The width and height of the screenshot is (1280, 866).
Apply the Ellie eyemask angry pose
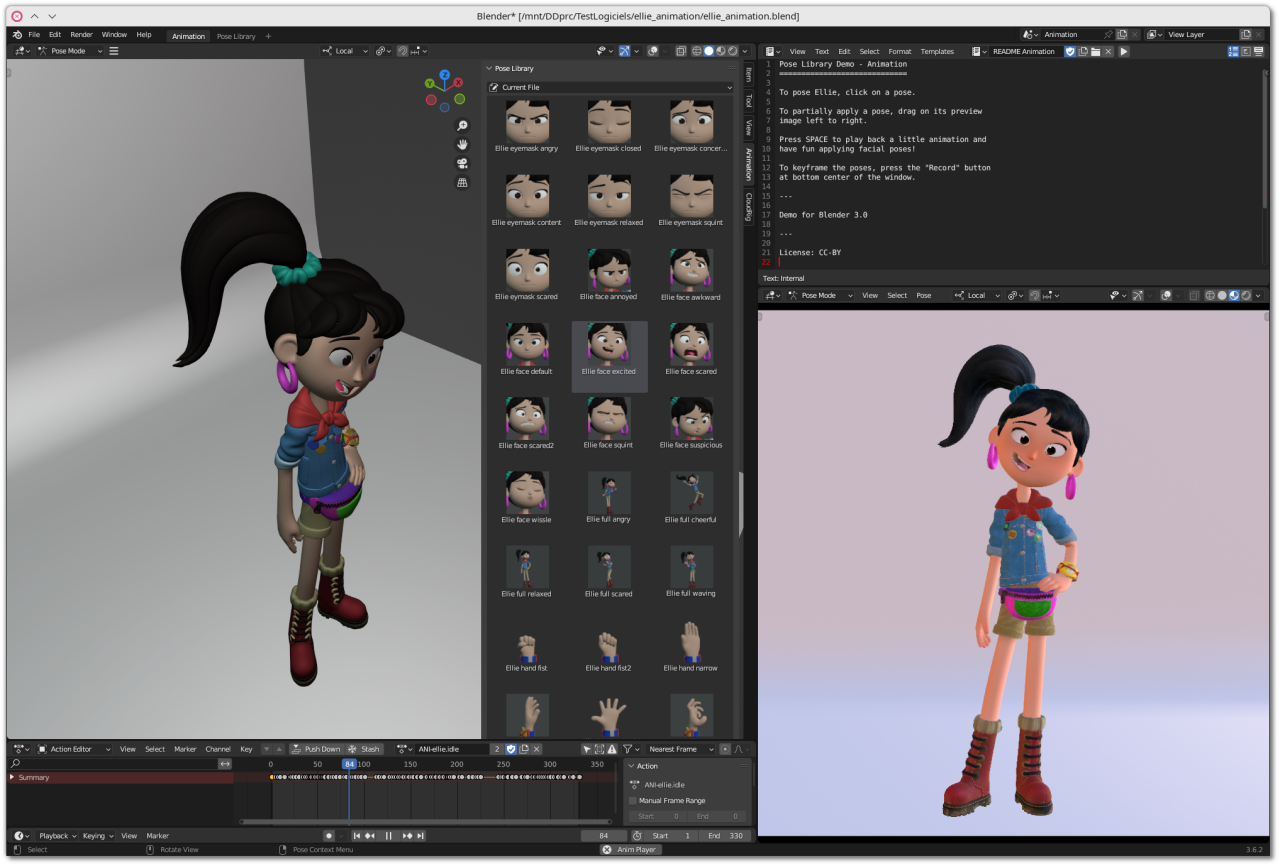[x=527, y=127]
